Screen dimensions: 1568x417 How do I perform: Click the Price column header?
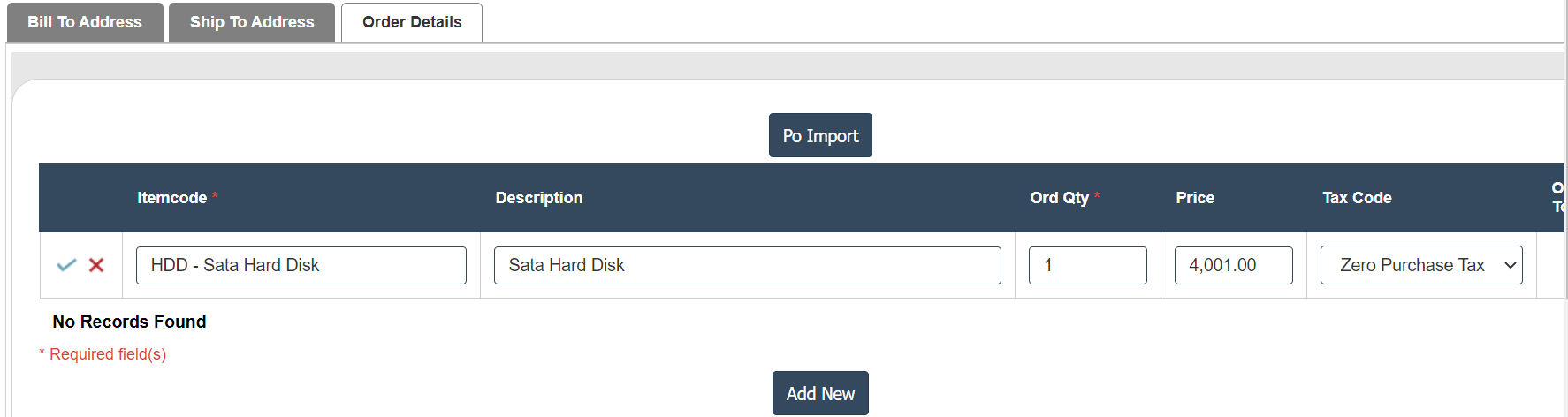point(1195,198)
